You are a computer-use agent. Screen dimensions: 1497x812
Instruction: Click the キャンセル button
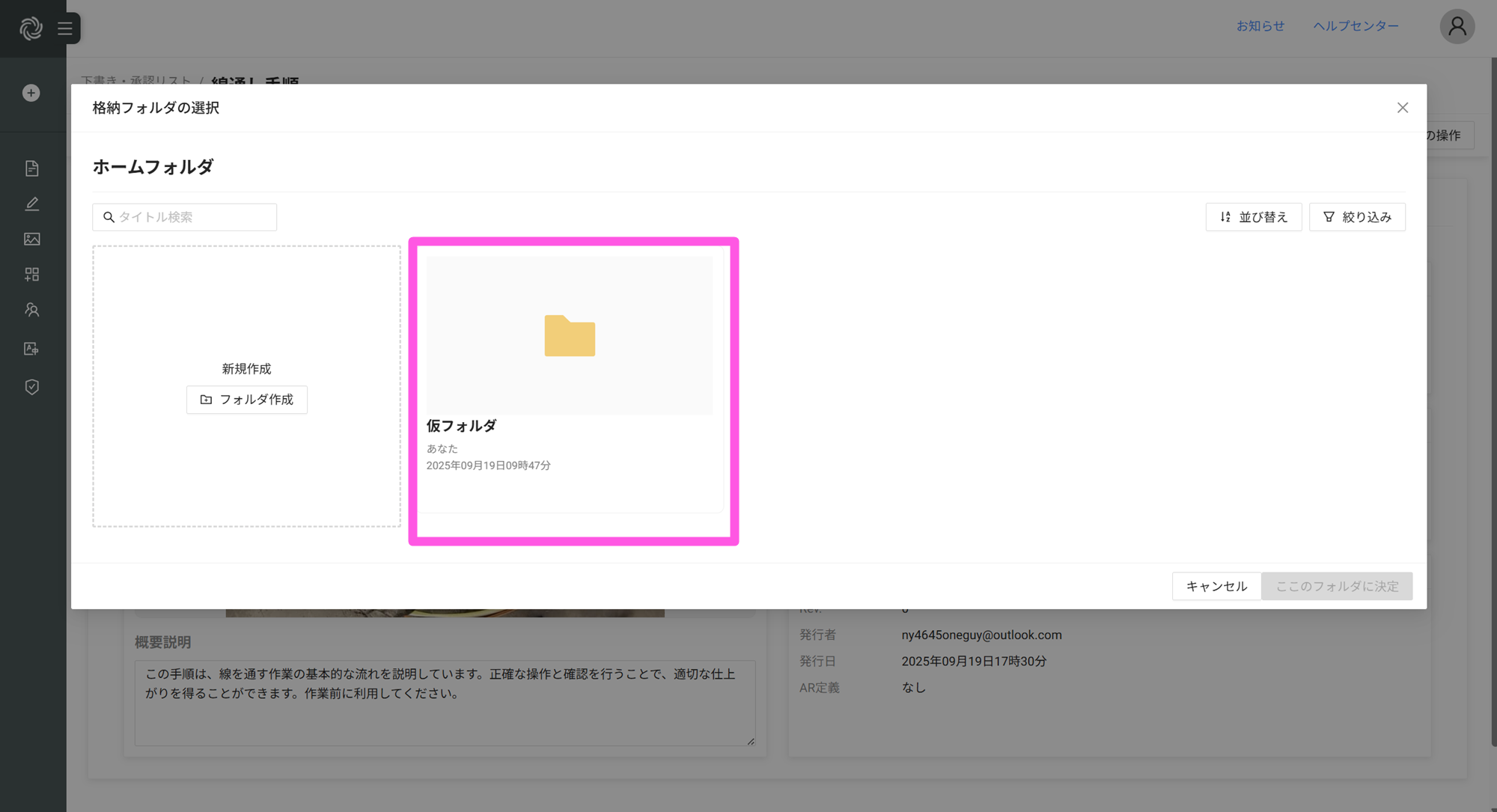tap(1216, 586)
